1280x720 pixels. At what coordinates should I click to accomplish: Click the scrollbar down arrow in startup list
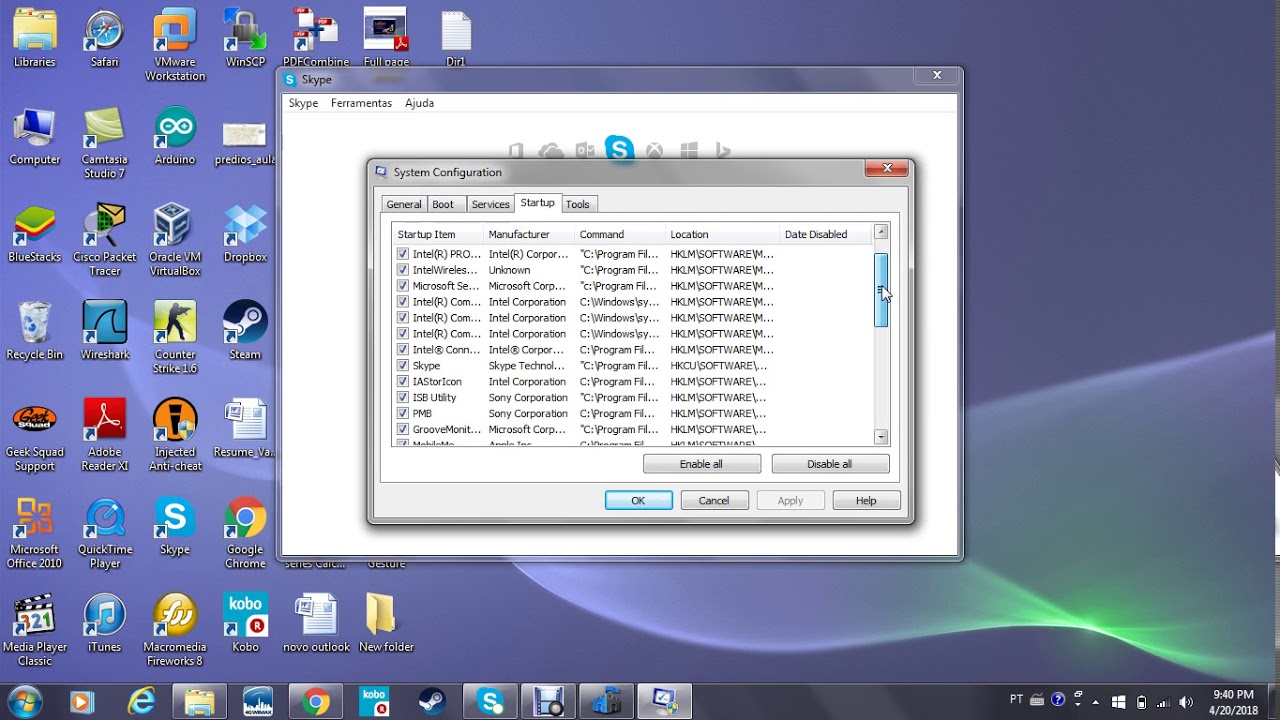pos(881,437)
